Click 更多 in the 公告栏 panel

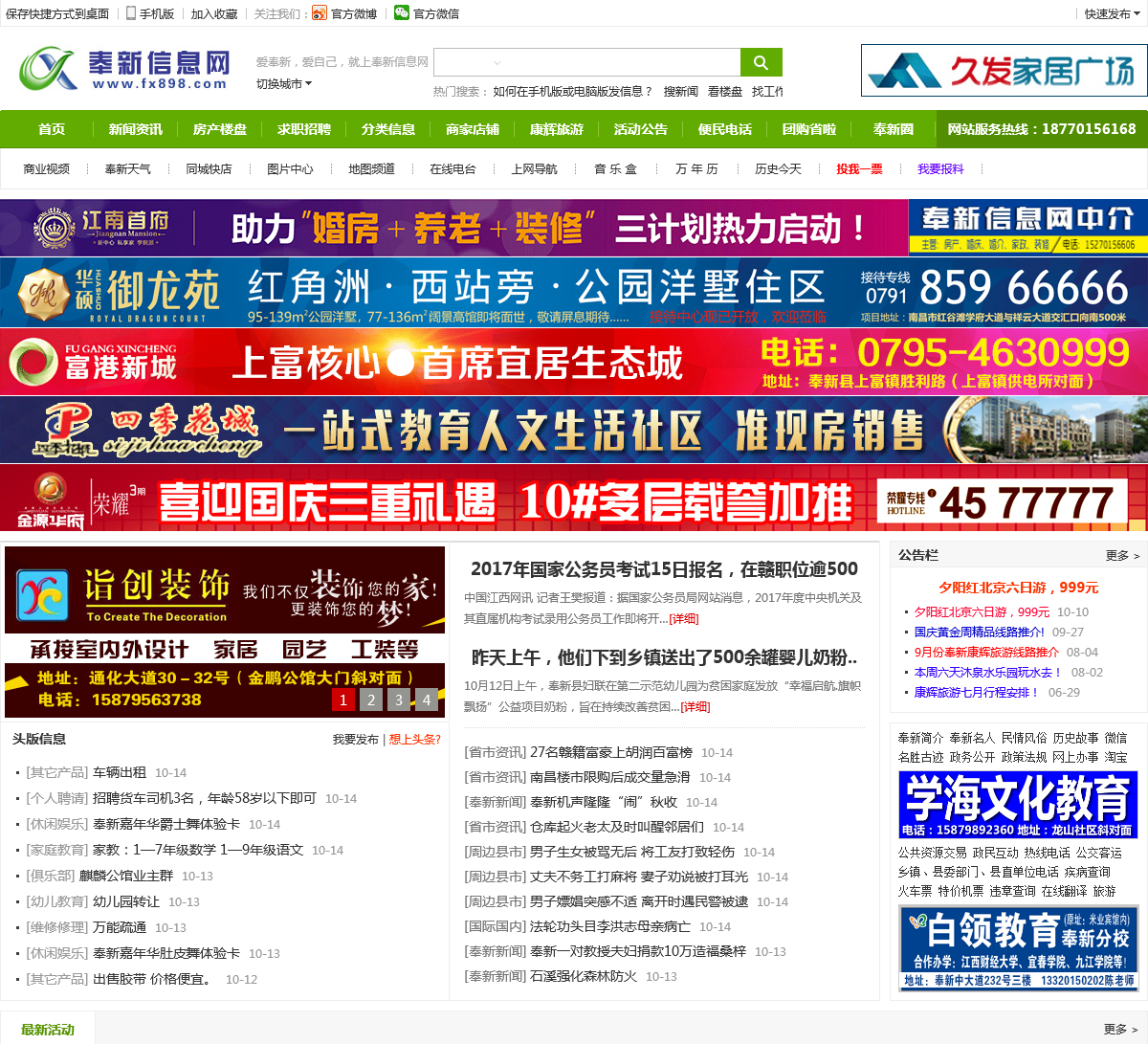pyautogui.click(x=1122, y=555)
